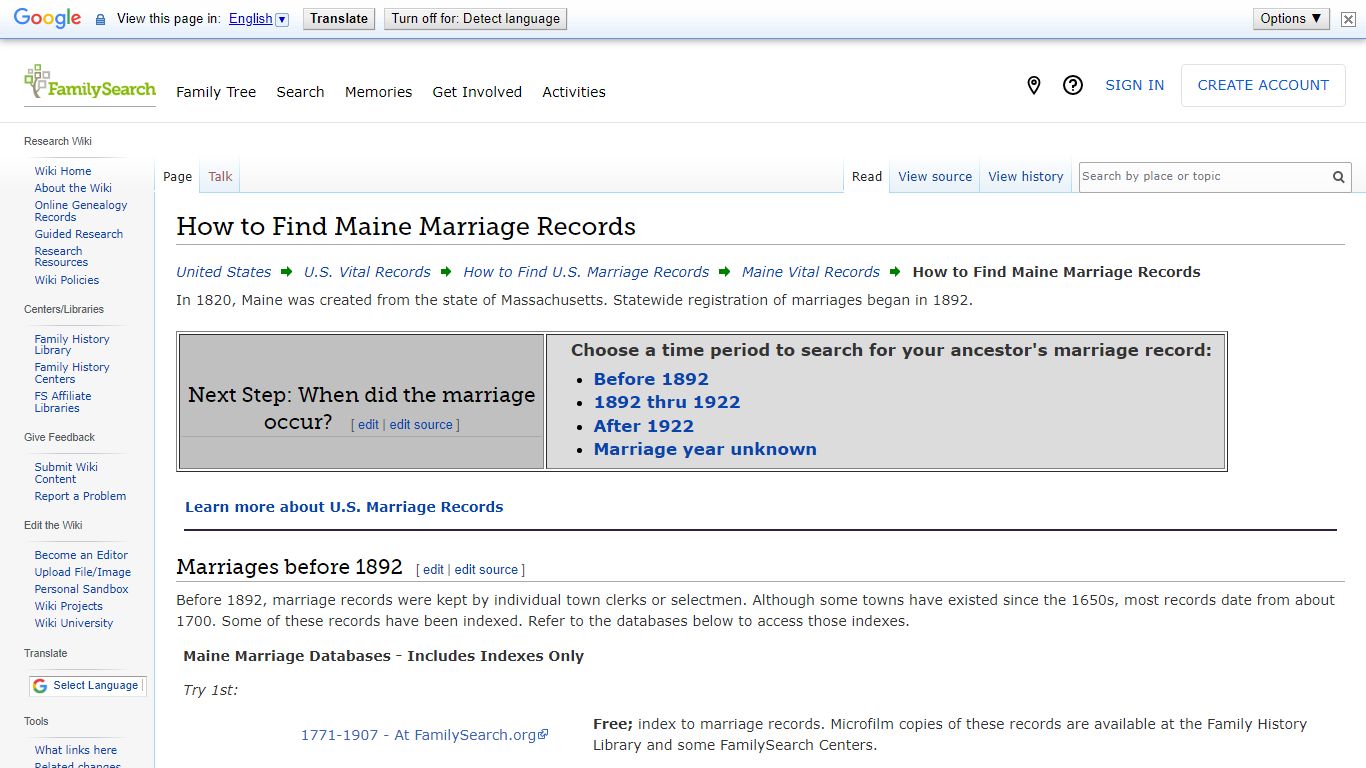The height and width of the screenshot is (768, 1366).
Task: Open 1771-1907 - At FamilySearch.org link
Action: click(425, 735)
